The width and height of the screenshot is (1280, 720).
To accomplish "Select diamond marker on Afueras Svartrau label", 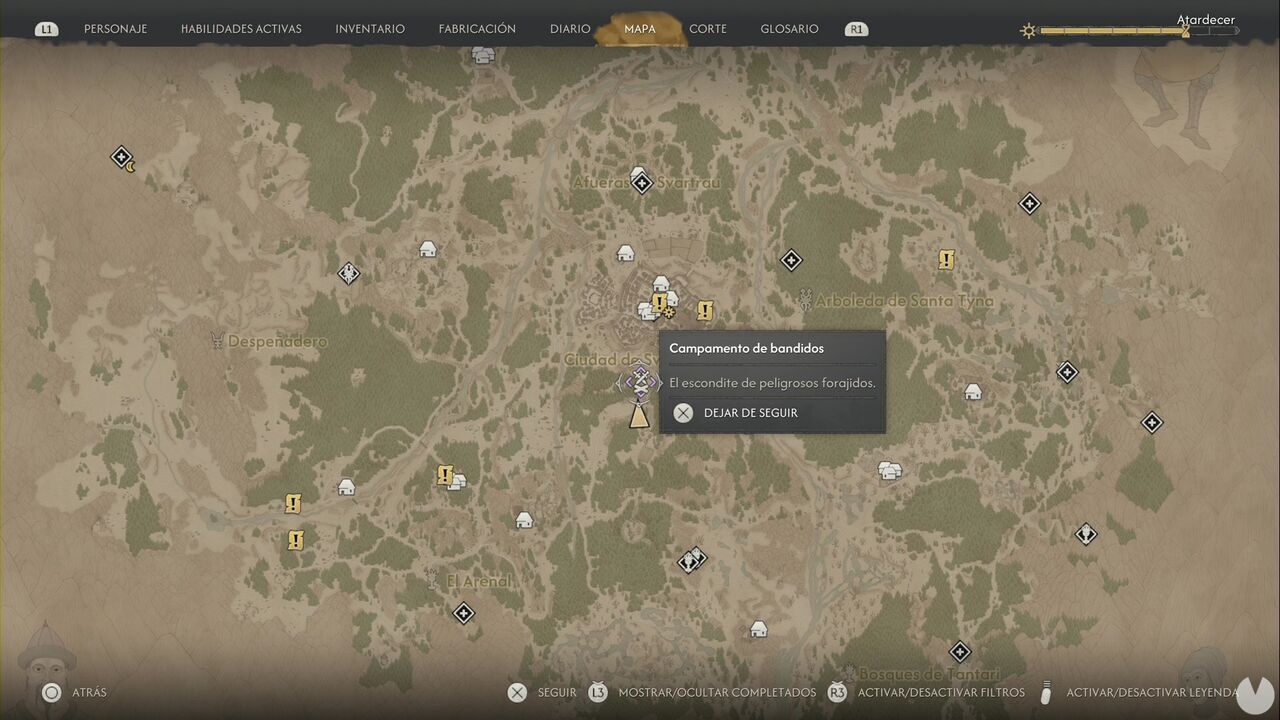I will [642, 183].
